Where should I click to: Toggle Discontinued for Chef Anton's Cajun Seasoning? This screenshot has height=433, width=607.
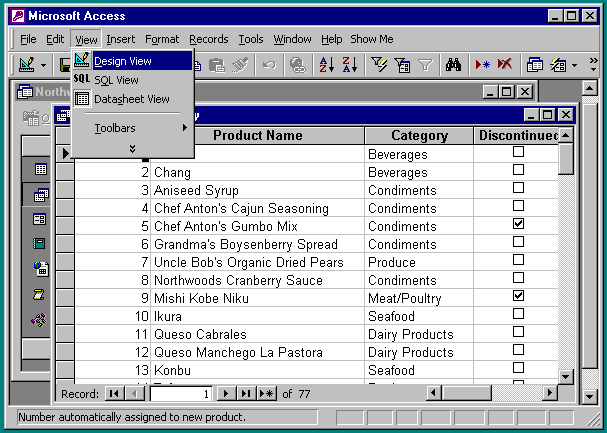pos(518,205)
